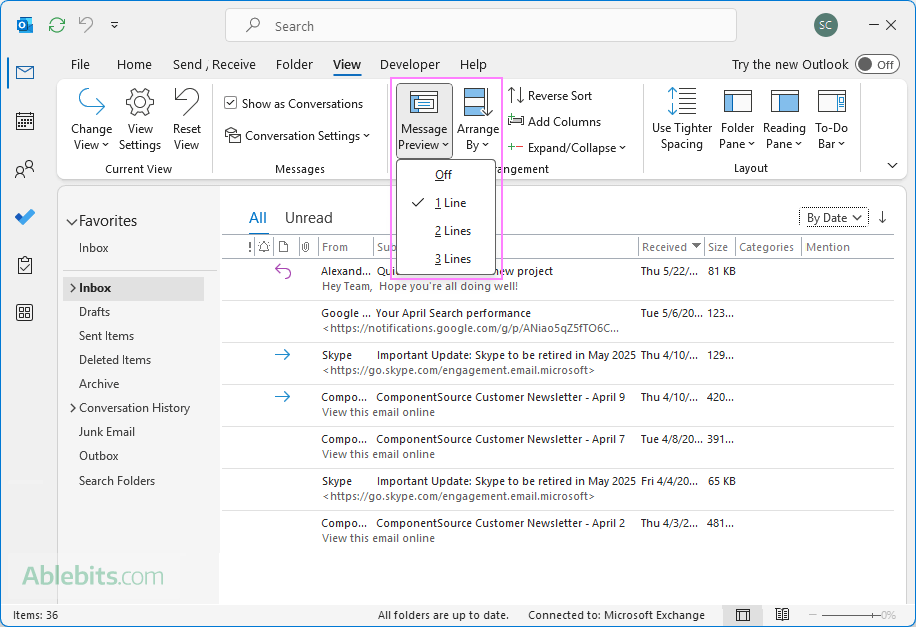Switch to the Home ribbon tab
This screenshot has width=916, height=627.
[134, 64]
